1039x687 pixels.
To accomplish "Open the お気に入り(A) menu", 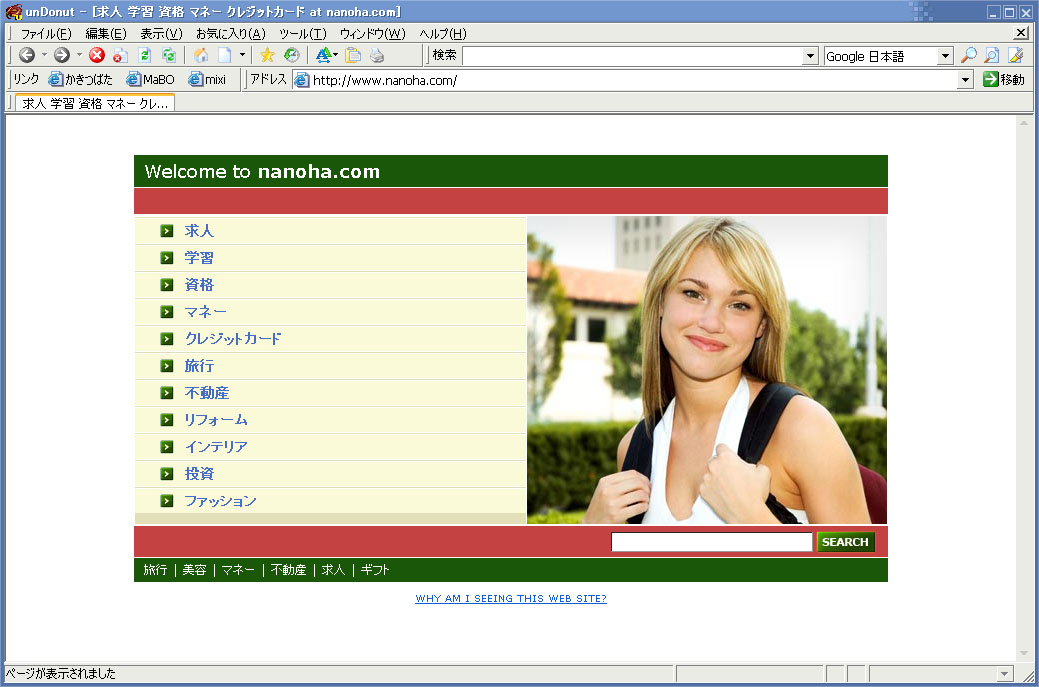I will pyautogui.click(x=231, y=34).
